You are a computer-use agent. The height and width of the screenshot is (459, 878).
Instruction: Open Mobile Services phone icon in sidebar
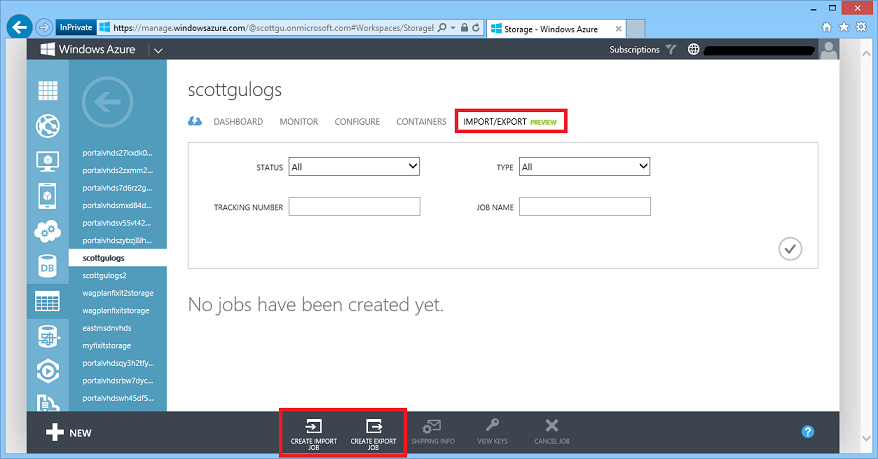coord(48,196)
